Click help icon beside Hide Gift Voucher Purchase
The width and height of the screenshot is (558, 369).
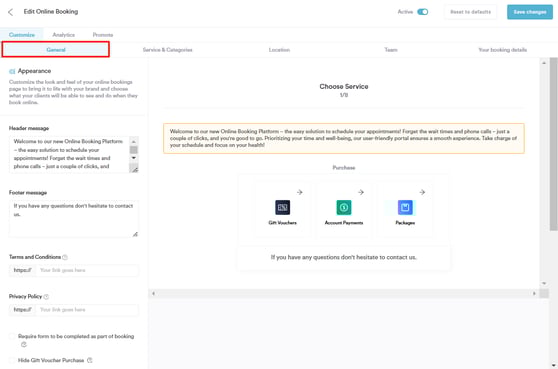pos(90,360)
